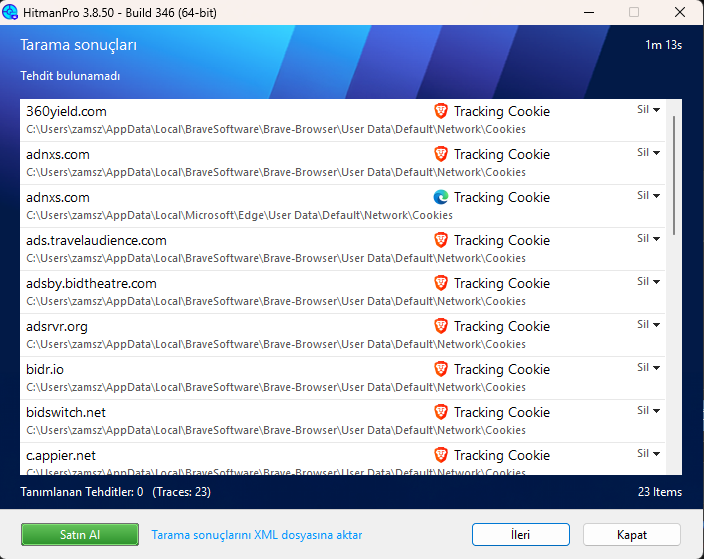Select ads.travelaudience.com entry name
The image size is (704, 559).
tap(96, 241)
